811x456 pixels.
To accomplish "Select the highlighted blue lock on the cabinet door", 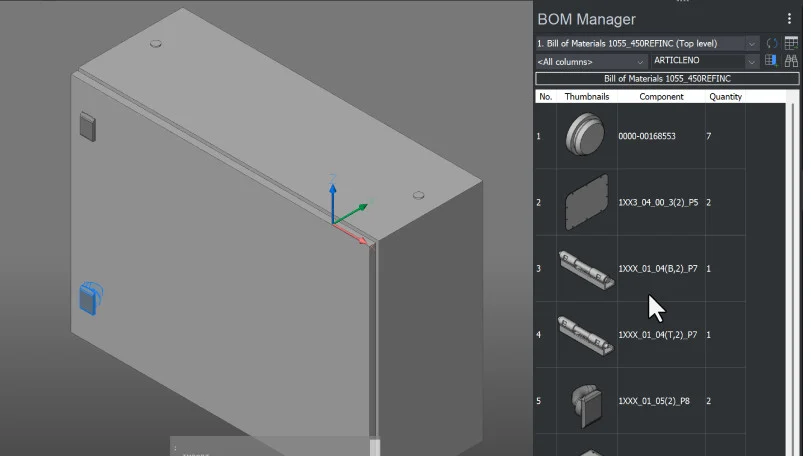I will [91, 298].
